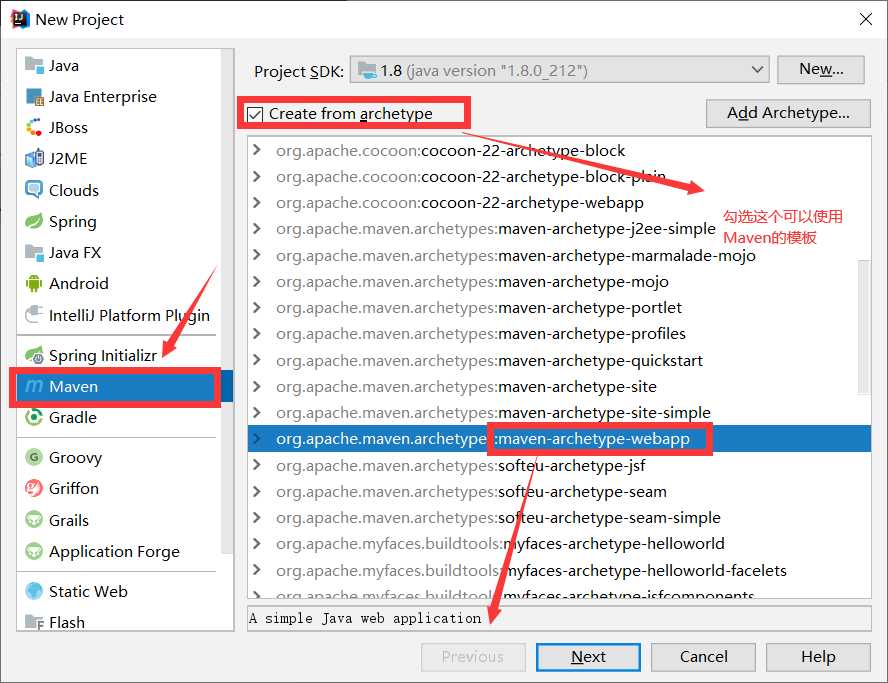Click the Spring Initializr icon
Screen dimensions: 888x683
34,355
